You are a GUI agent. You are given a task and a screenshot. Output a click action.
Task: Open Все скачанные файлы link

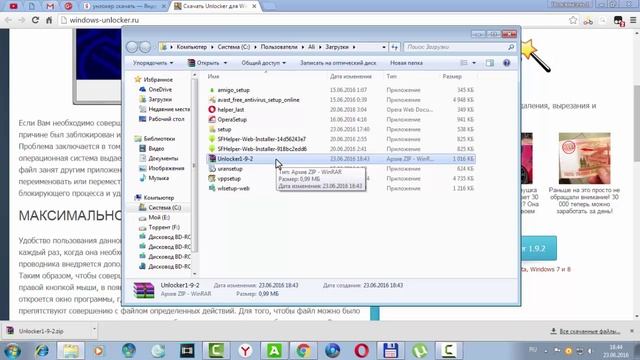pyautogui.click(x=589, y=331)
